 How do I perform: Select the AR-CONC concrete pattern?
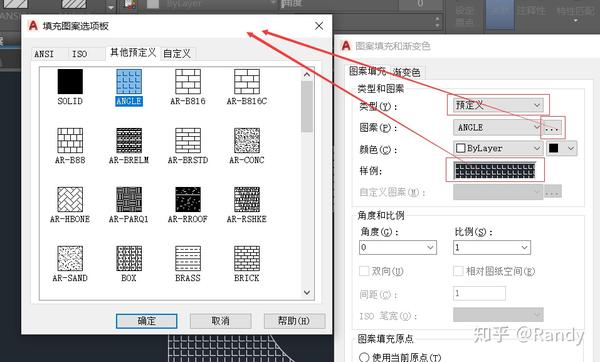[x=247, y=140]
